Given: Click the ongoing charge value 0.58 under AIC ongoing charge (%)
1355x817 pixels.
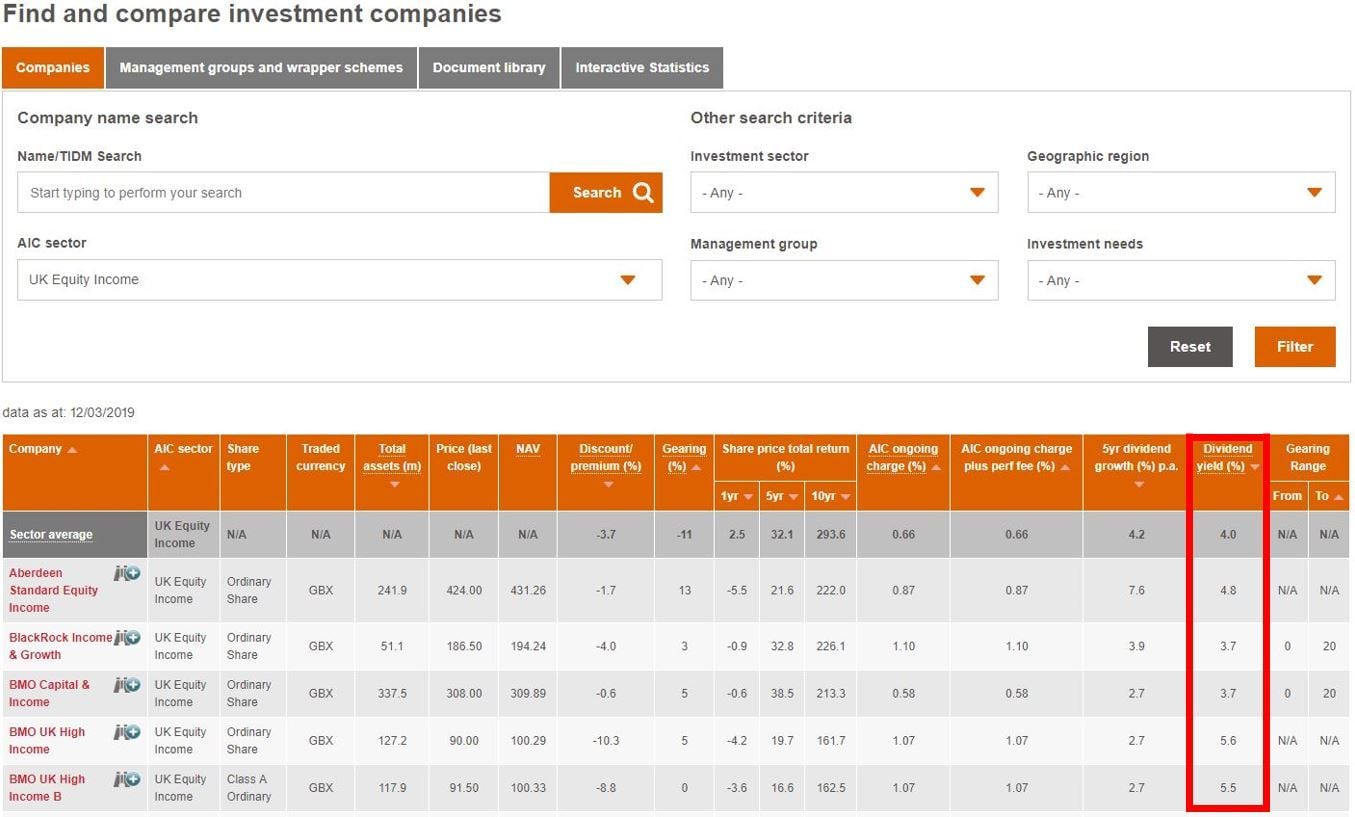Looking at the screenshot, I should 903,694.
